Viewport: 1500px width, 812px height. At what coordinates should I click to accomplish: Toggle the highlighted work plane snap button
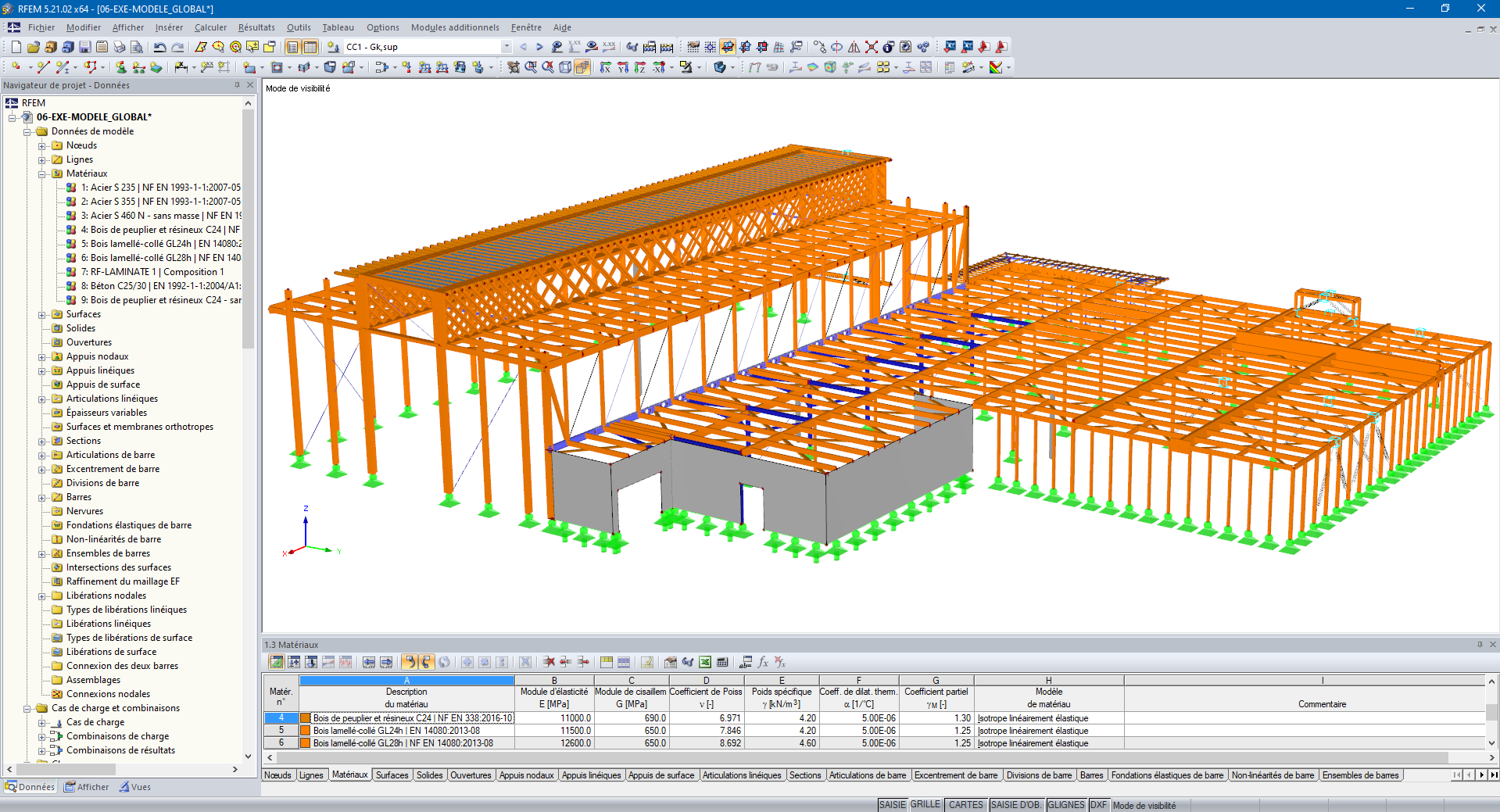pyautogui.click(x=728, y=47)
